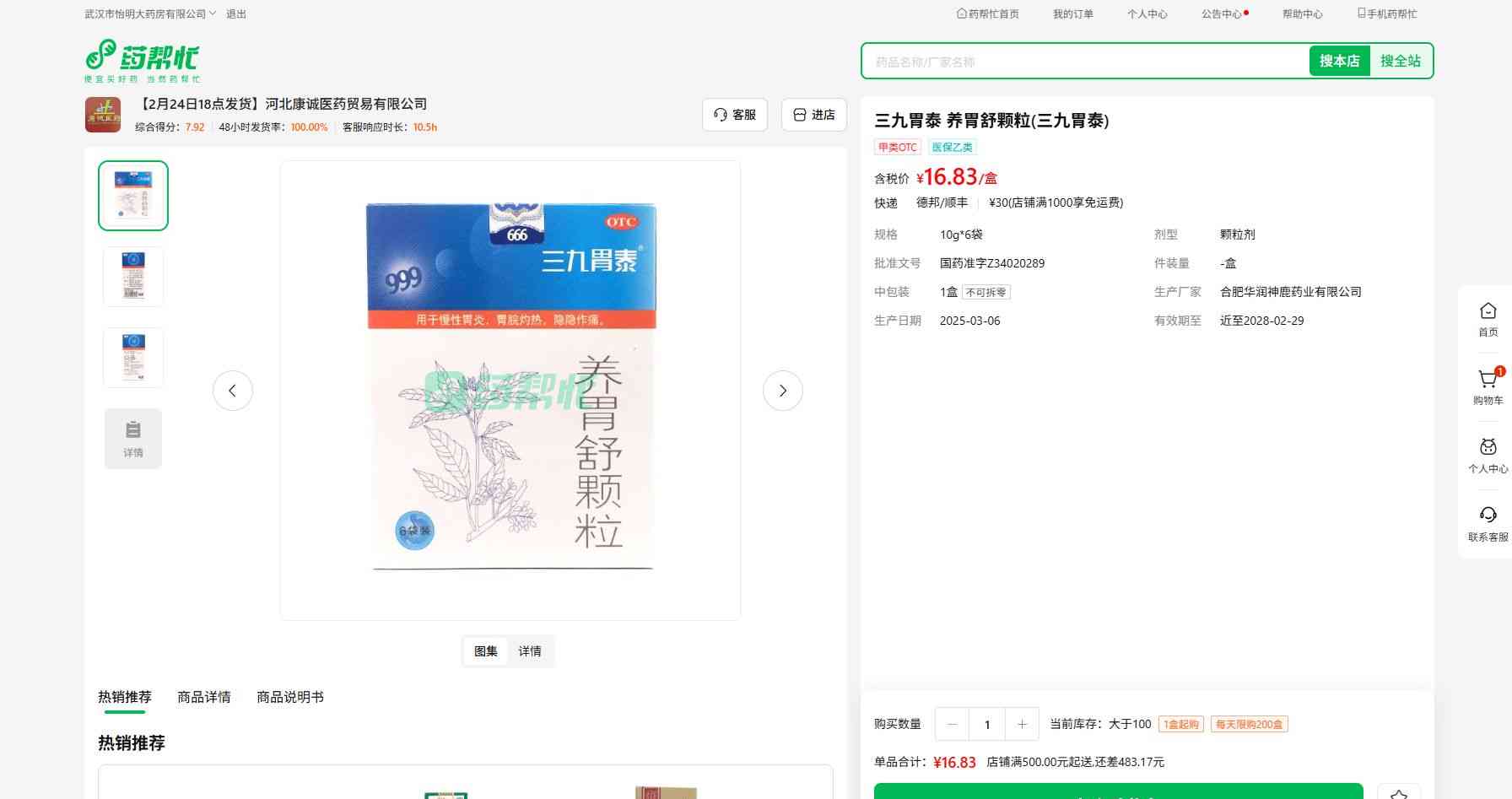Expand the 武汉市怡明大药房 account dropdown
The height and width of the screenshot is (799, 1512).
[x=150, y=14]
